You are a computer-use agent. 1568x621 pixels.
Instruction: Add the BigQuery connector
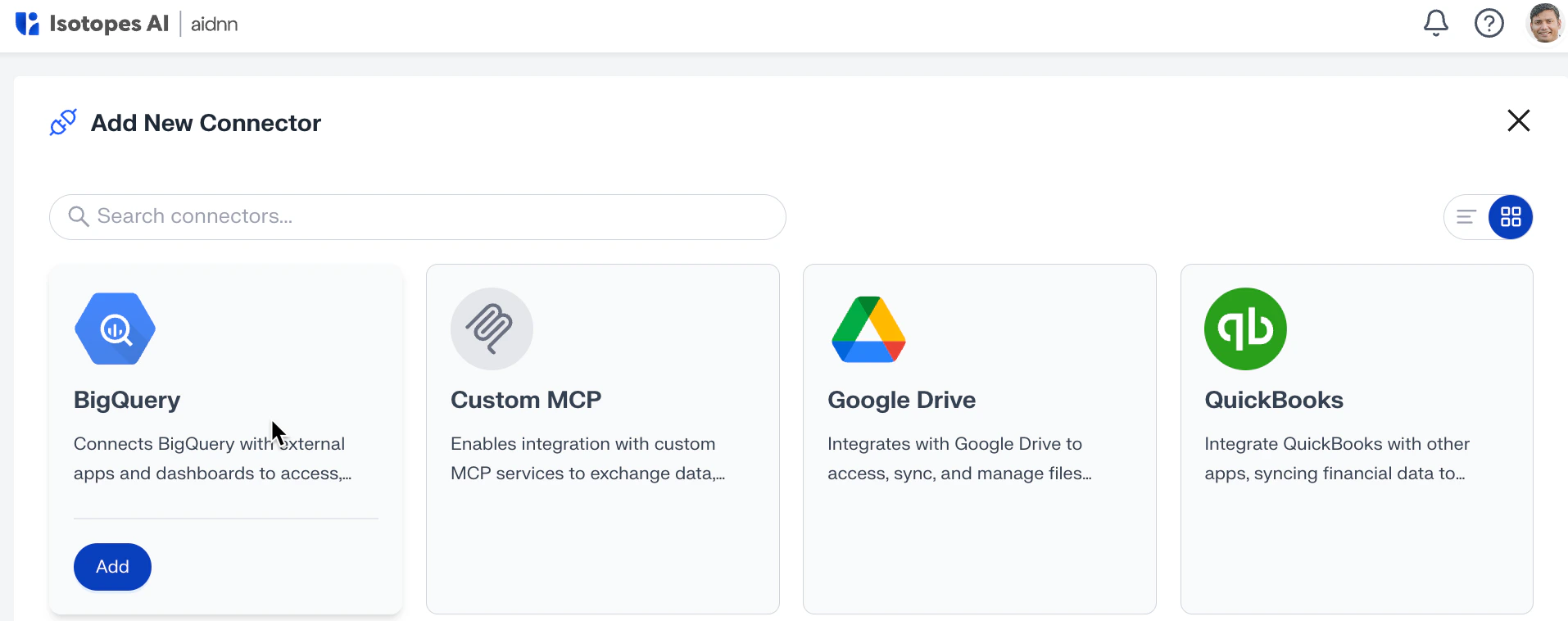tap(112, 566)
